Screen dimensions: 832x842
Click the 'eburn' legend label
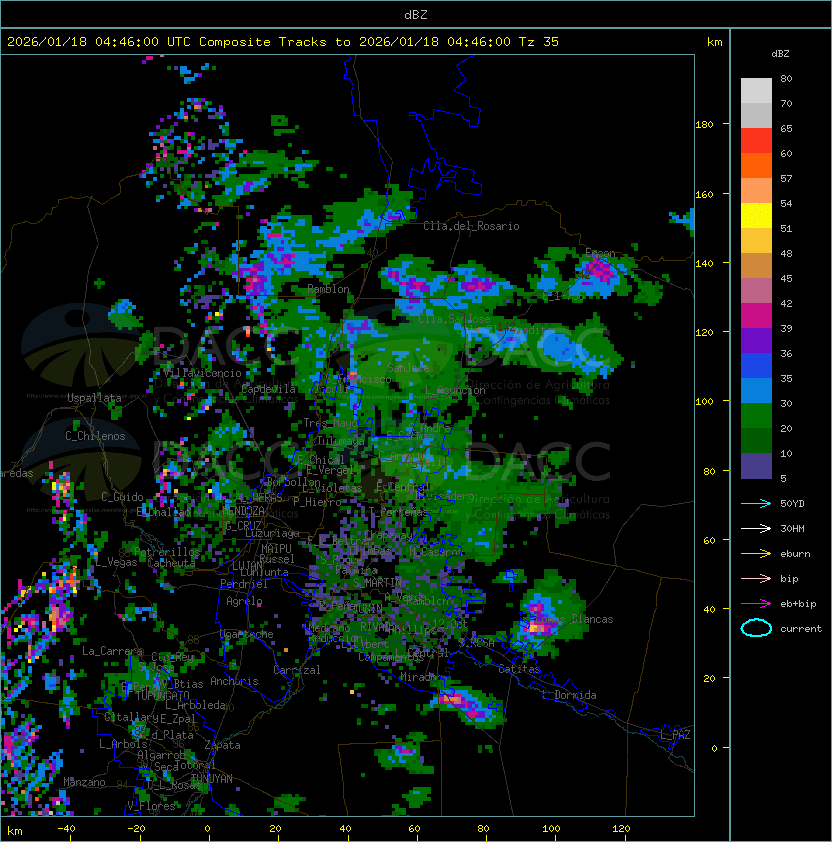click(x=795, y=554)
